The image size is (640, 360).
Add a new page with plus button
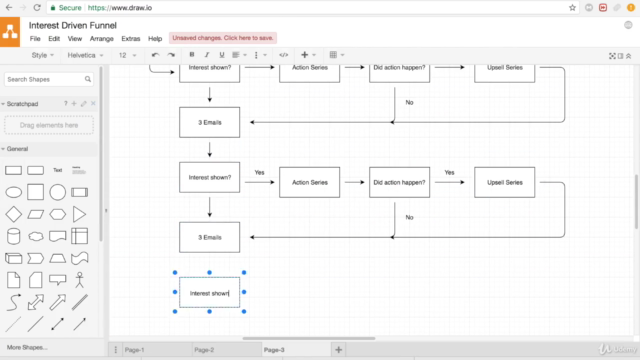point(338,350)
